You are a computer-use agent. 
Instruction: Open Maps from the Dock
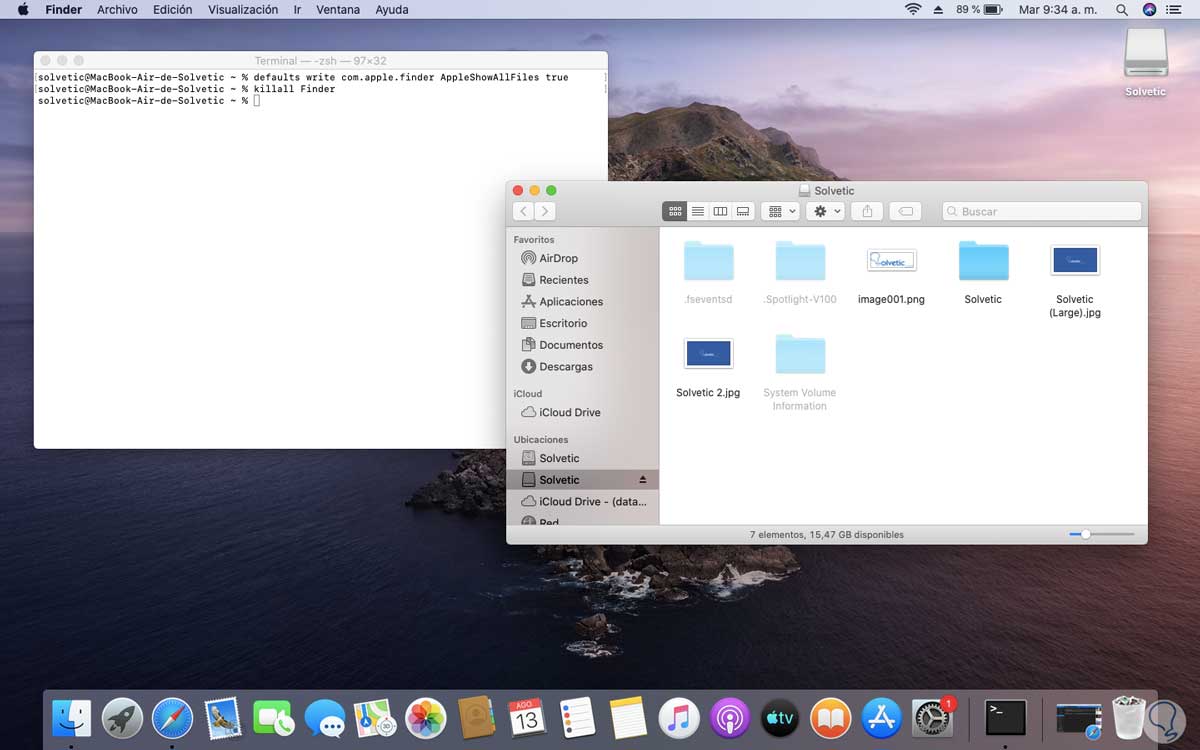(375, 718)
